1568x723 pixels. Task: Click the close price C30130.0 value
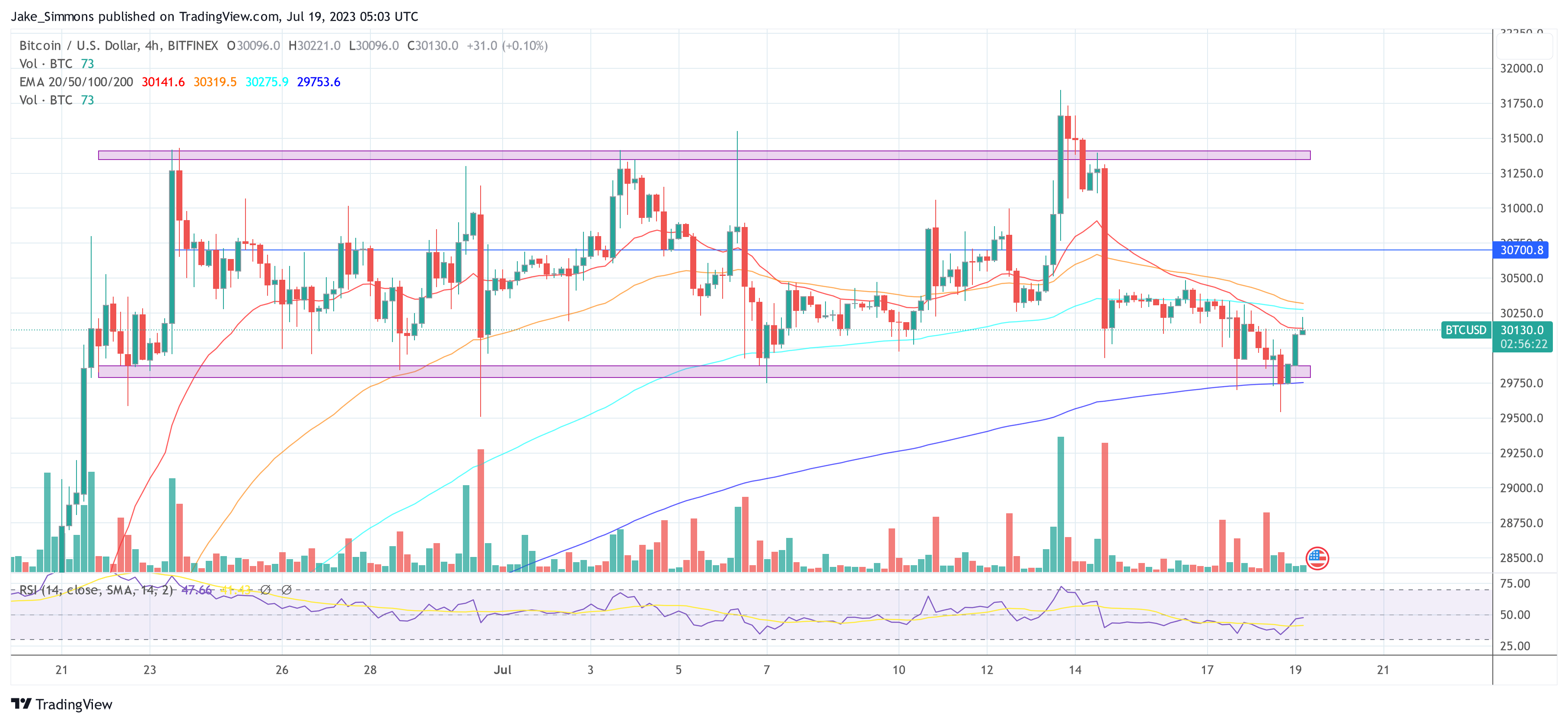click(433, 46)
